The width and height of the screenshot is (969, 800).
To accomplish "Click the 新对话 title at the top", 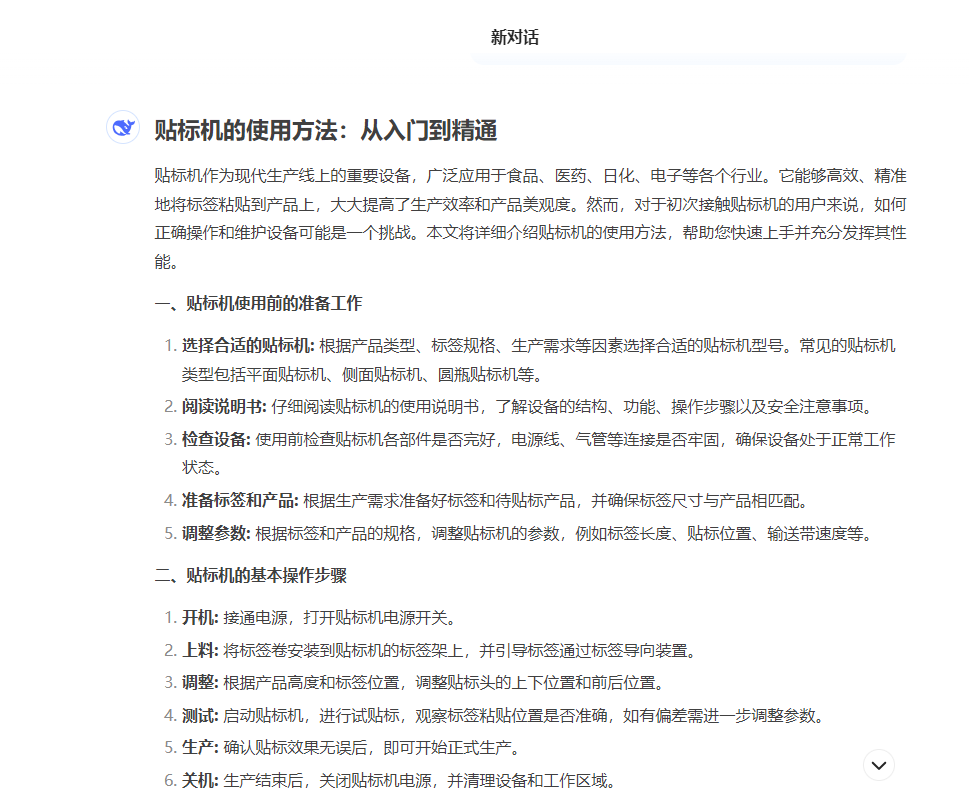I will pos(515,37).
